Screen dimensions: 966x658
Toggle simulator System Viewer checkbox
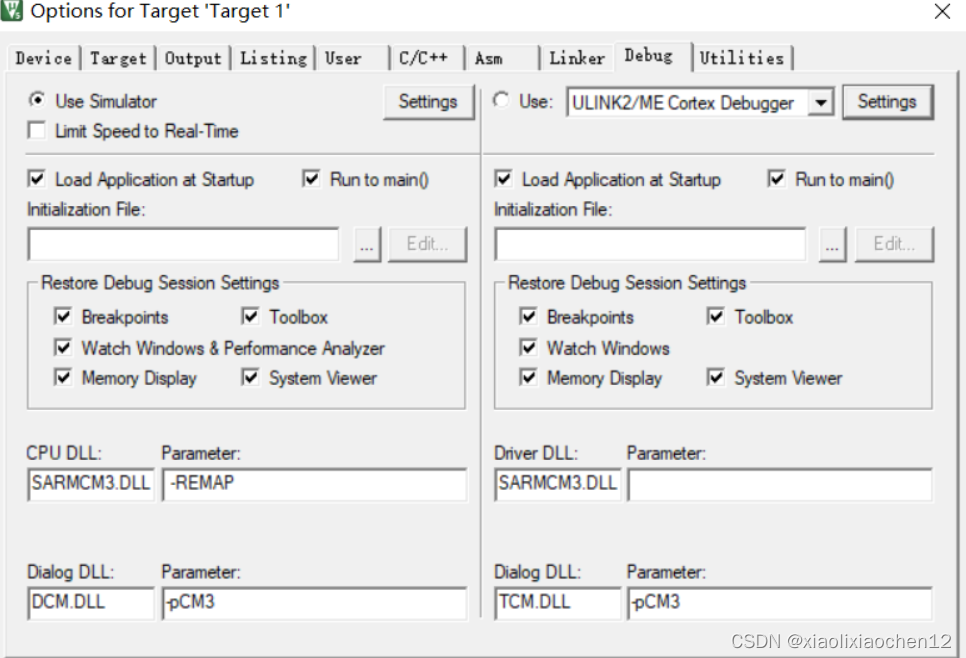tap(250, 376)
